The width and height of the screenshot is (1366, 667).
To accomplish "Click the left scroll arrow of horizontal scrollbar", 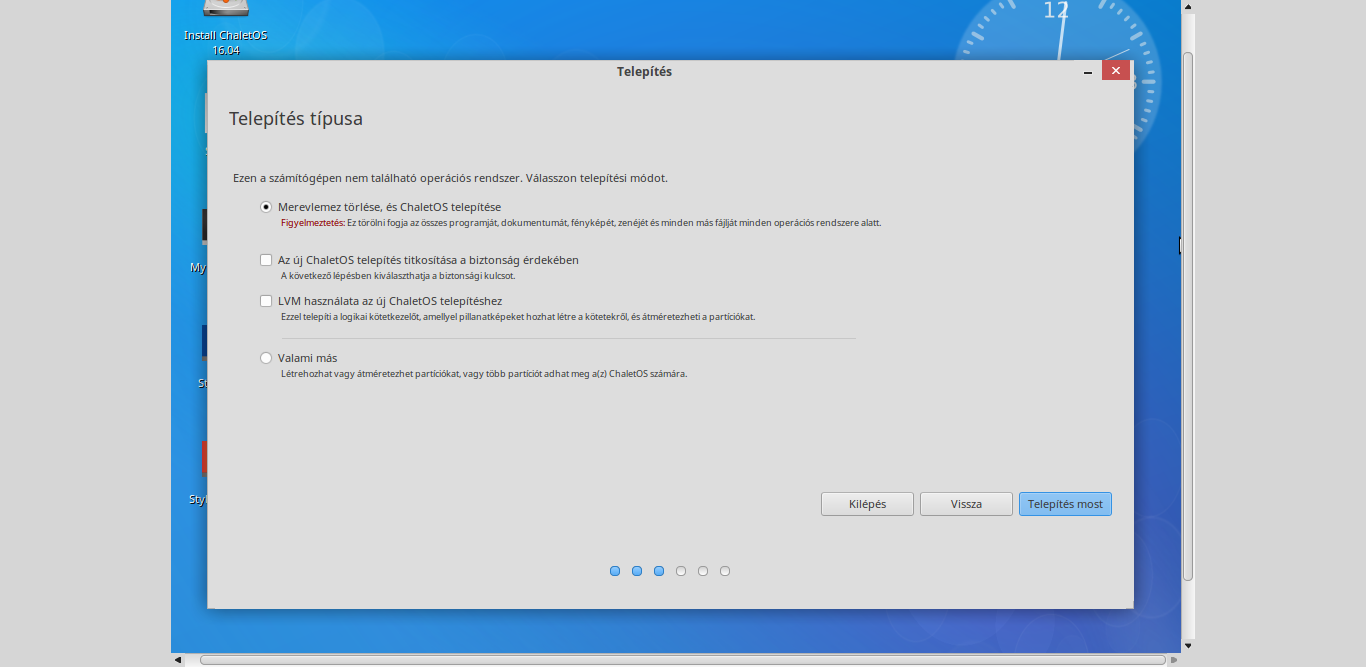I will tap(178, 660).
